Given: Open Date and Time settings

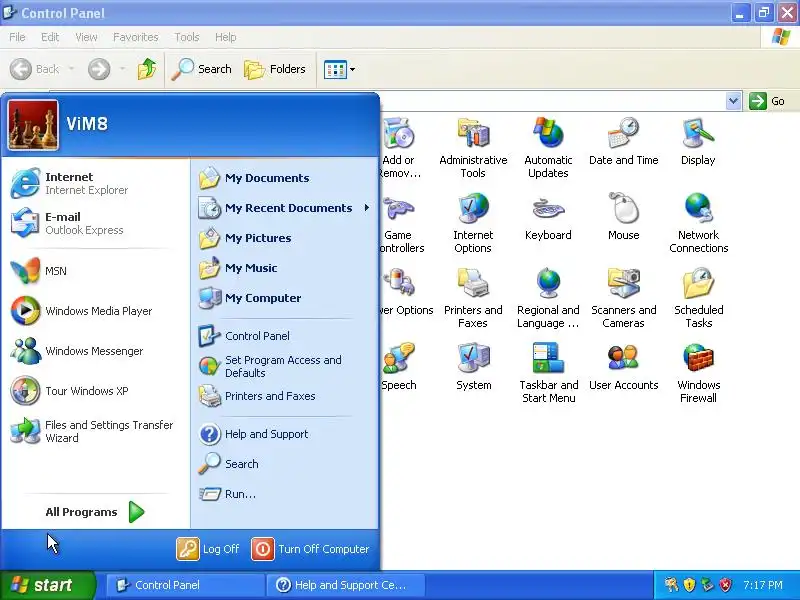Looking at the screenshot, I should pos(623,142).
